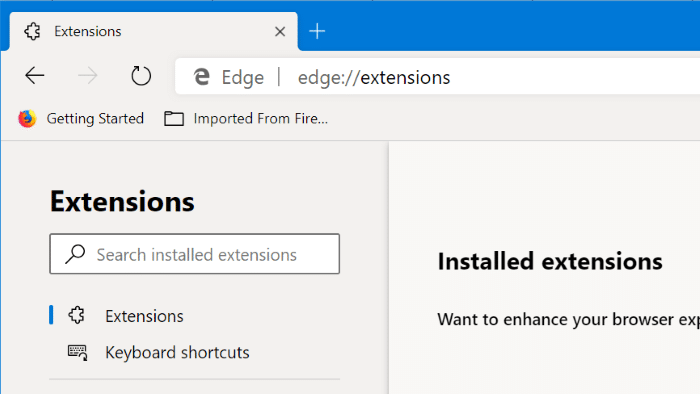Click the Installed extensions heading
The height and width of the screenshot is (394, 700).
click(550, 261)
